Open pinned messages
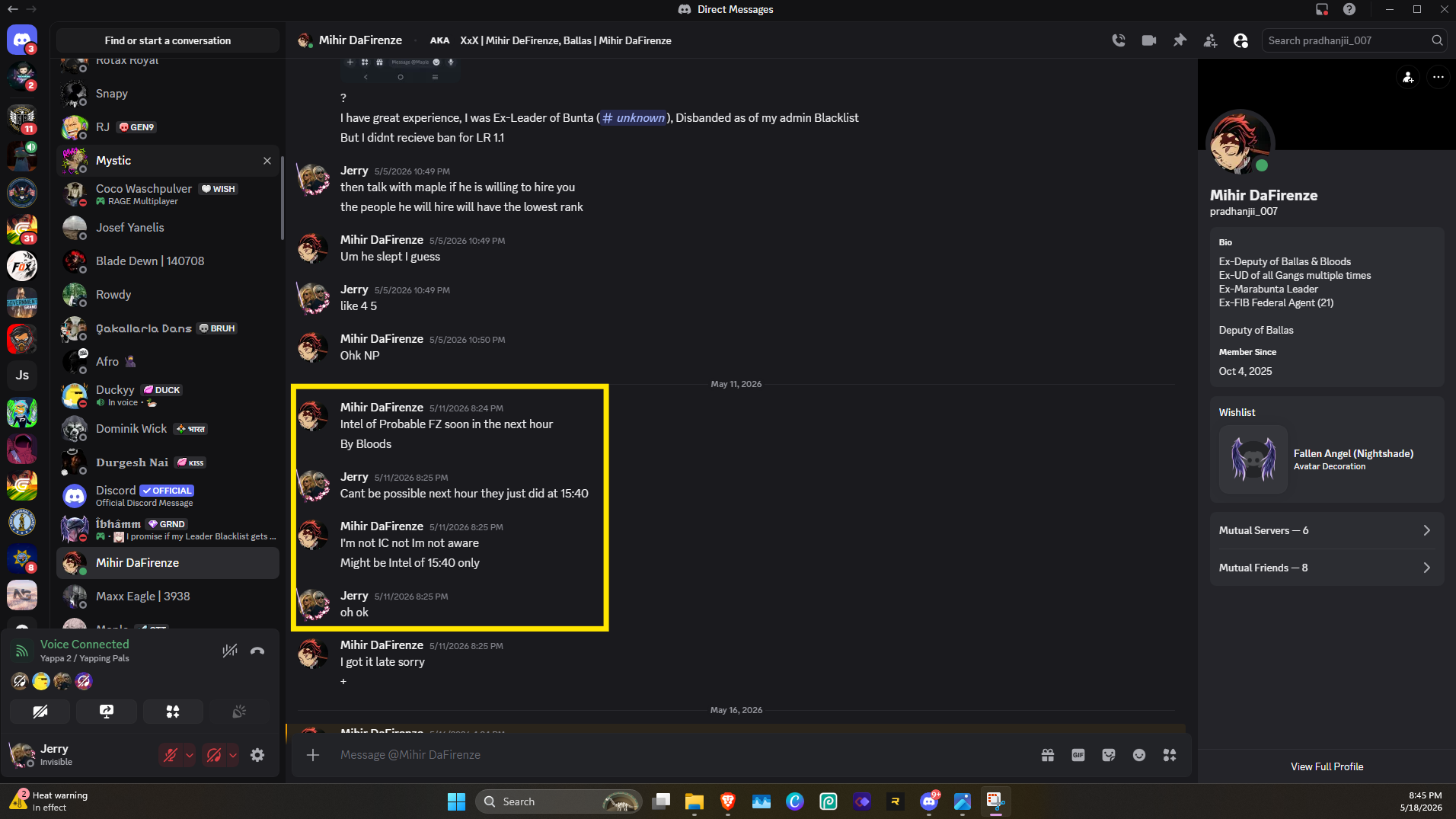1456x819 pixels. tap(1180, 40)
